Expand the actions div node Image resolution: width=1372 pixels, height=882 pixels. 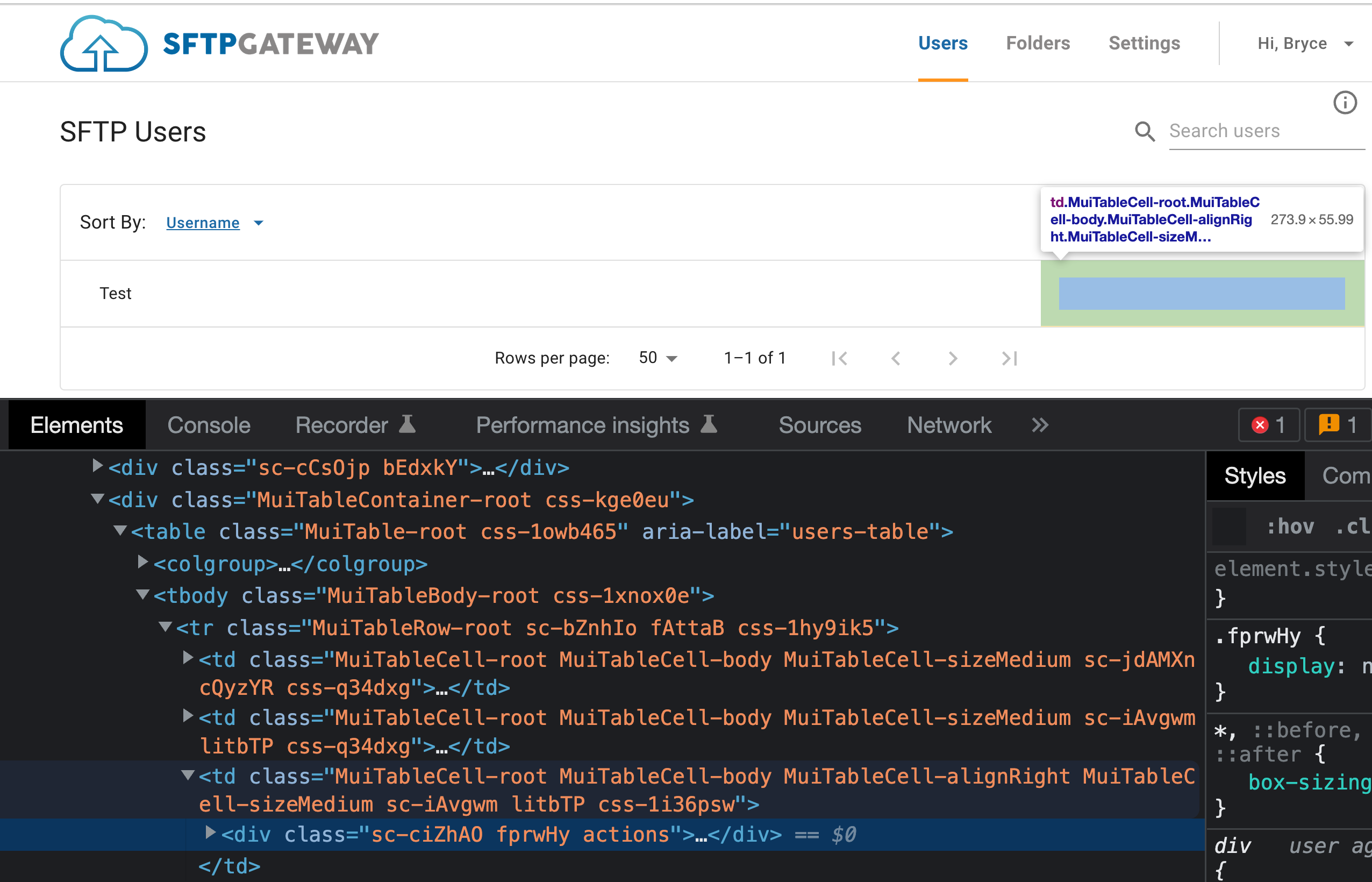(x=210, y=833)
